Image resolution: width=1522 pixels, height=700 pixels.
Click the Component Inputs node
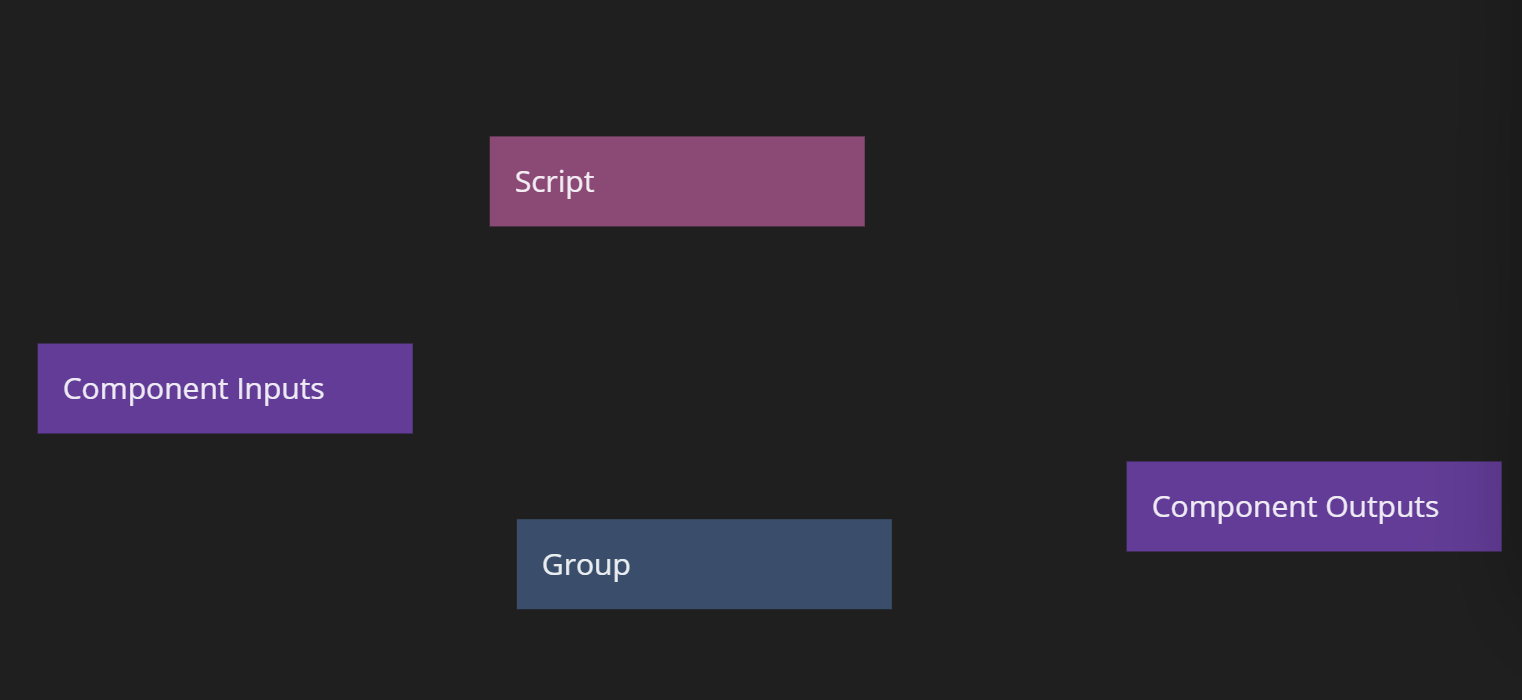pos(224,388)
